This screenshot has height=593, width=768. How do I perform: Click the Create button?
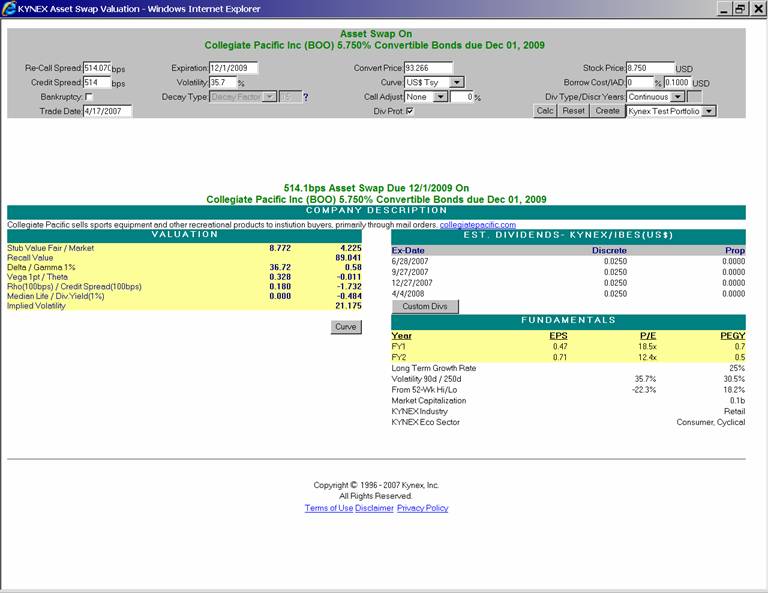point(607,111)
